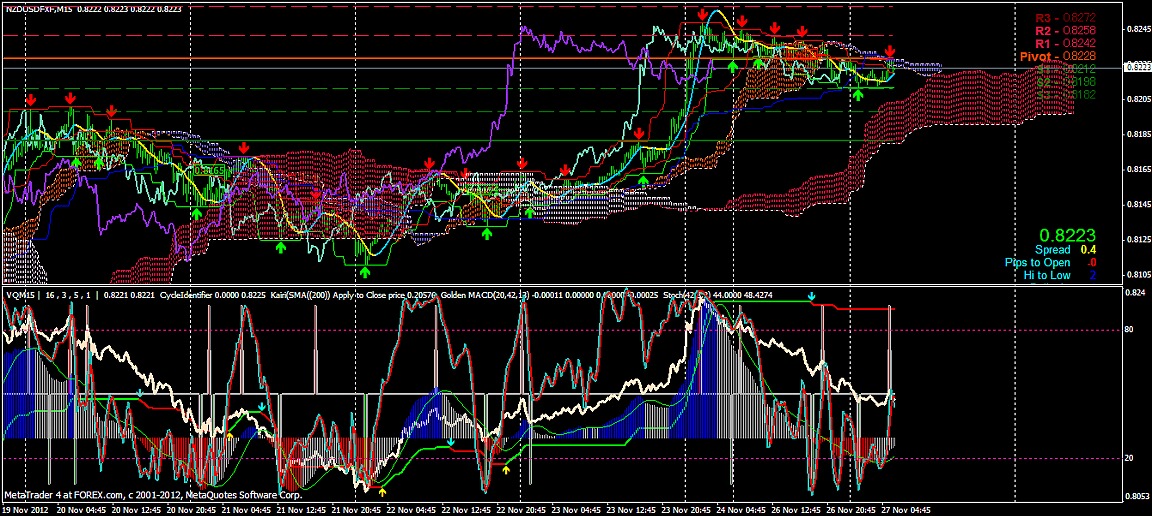
Task: Click the 0.8165 price label inside the chart
Action: (x=209, y=170)
